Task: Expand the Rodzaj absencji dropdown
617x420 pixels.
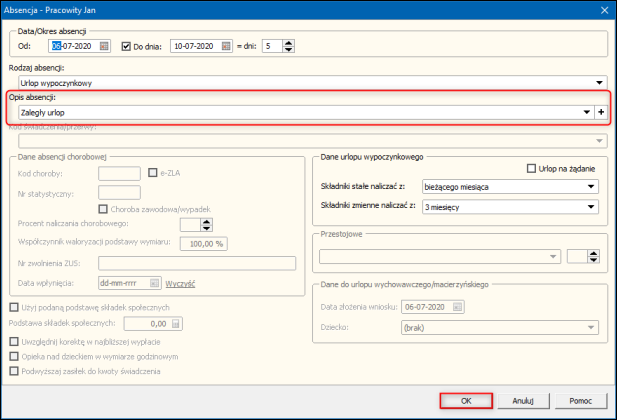Action: [599, 82]
